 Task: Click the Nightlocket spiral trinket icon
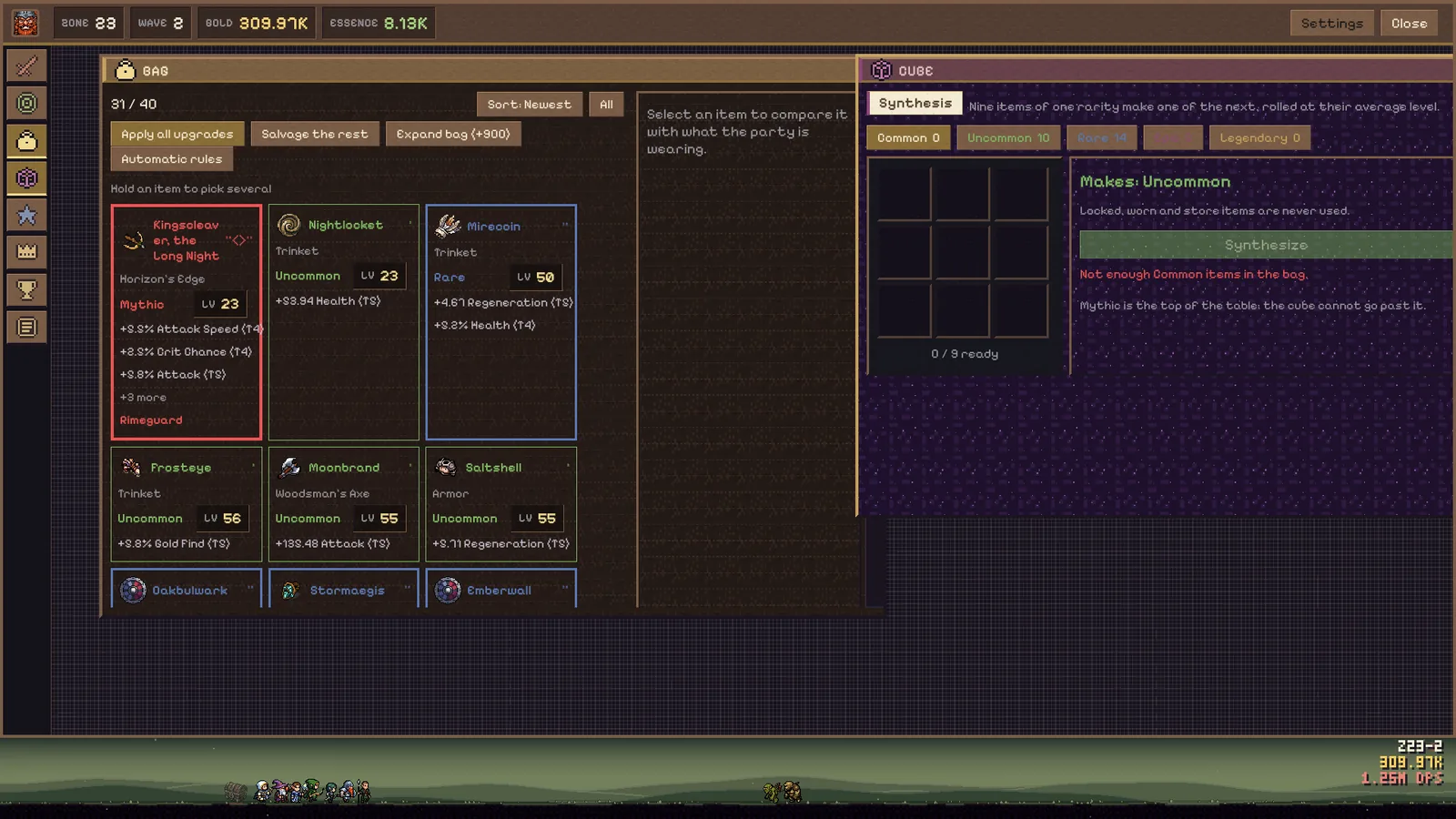click(288, 225)
